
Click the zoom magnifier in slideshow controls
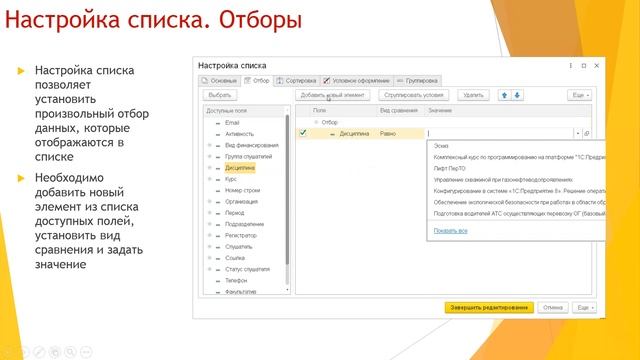click(71, 351)
